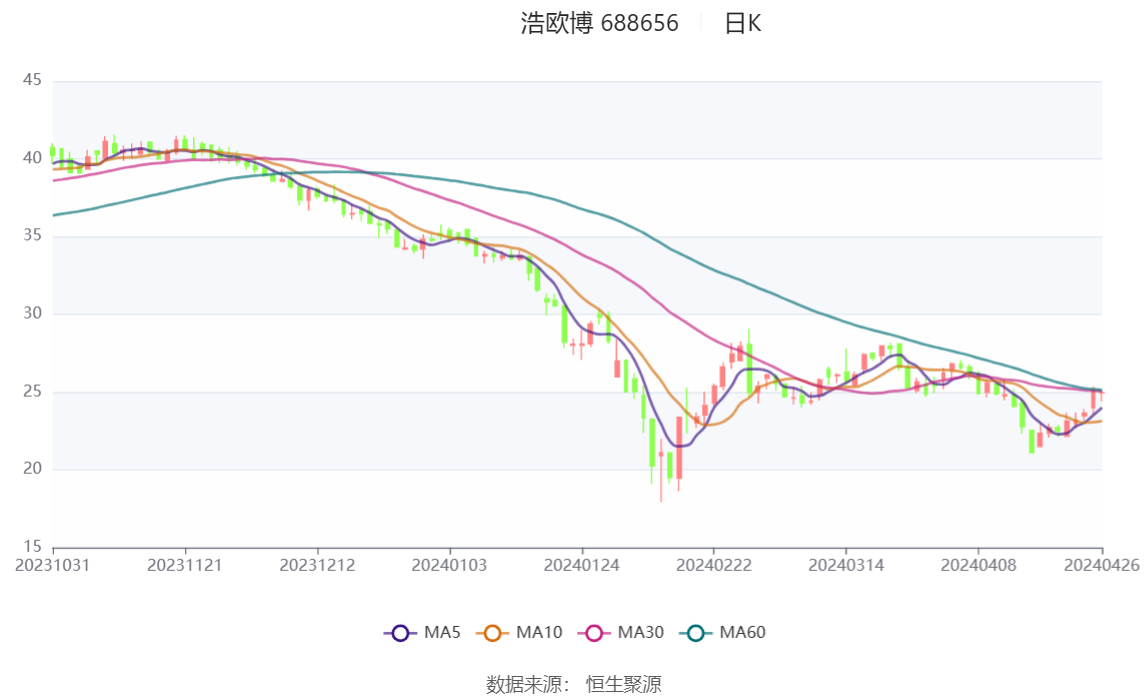Toggle the MA60 legend line
Screen dimensions: 1148x699
723,632
